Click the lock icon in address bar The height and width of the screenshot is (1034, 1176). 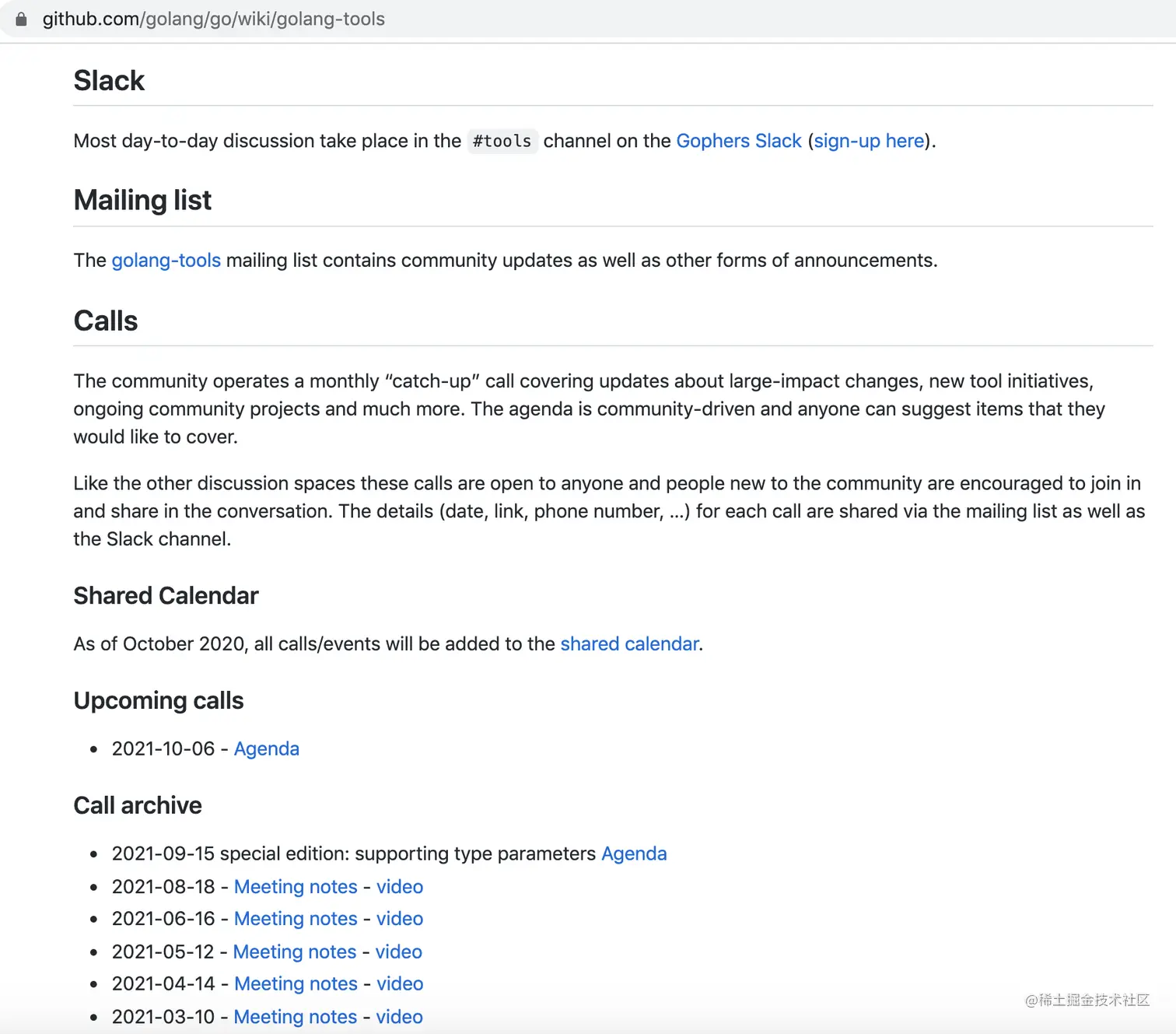click(x=21, y=19)
